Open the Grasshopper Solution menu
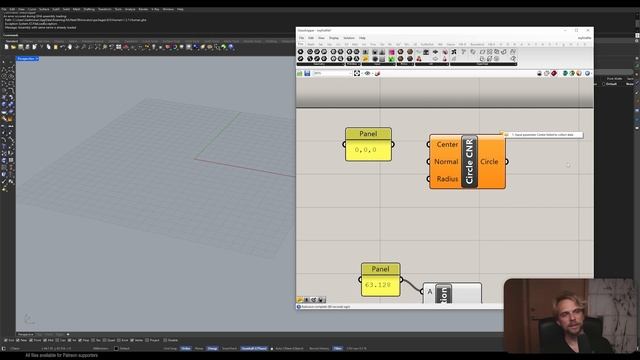This screenshot has height=360, width=640. pos(349,38)
